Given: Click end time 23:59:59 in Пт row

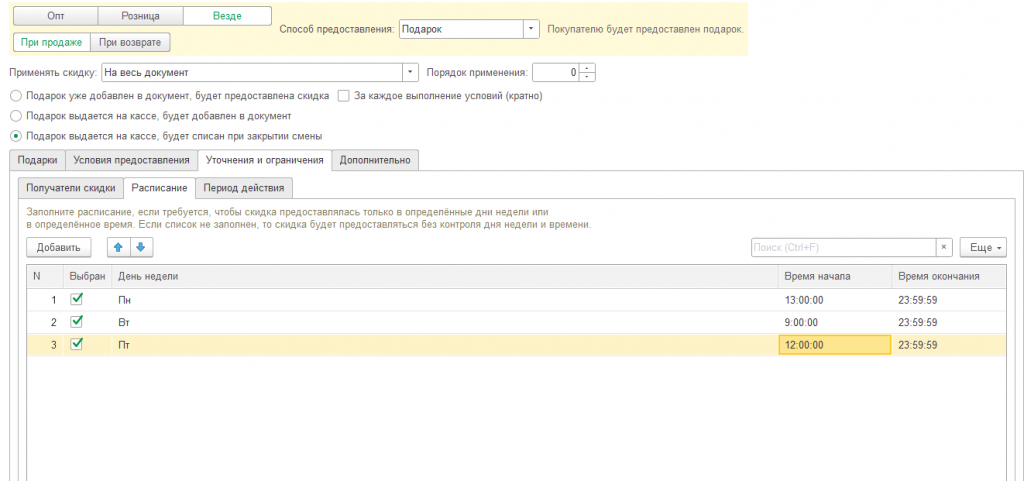Looking at the screenshot, I should (x=949, y=345).
